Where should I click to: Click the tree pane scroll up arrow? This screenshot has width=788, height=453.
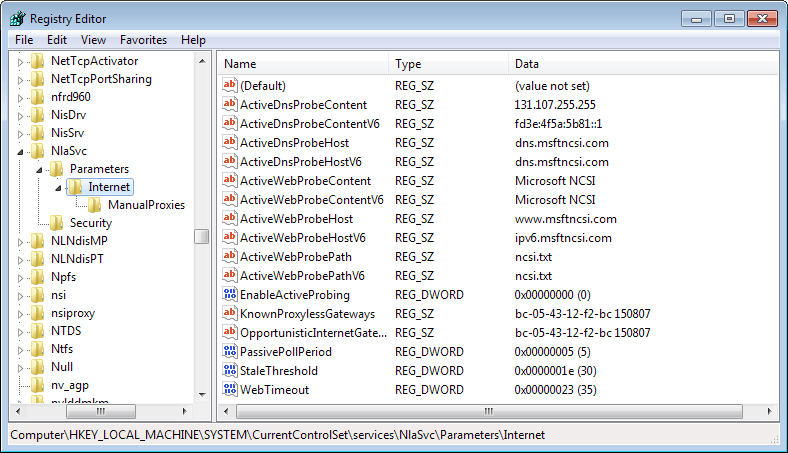tap(202, 61)
